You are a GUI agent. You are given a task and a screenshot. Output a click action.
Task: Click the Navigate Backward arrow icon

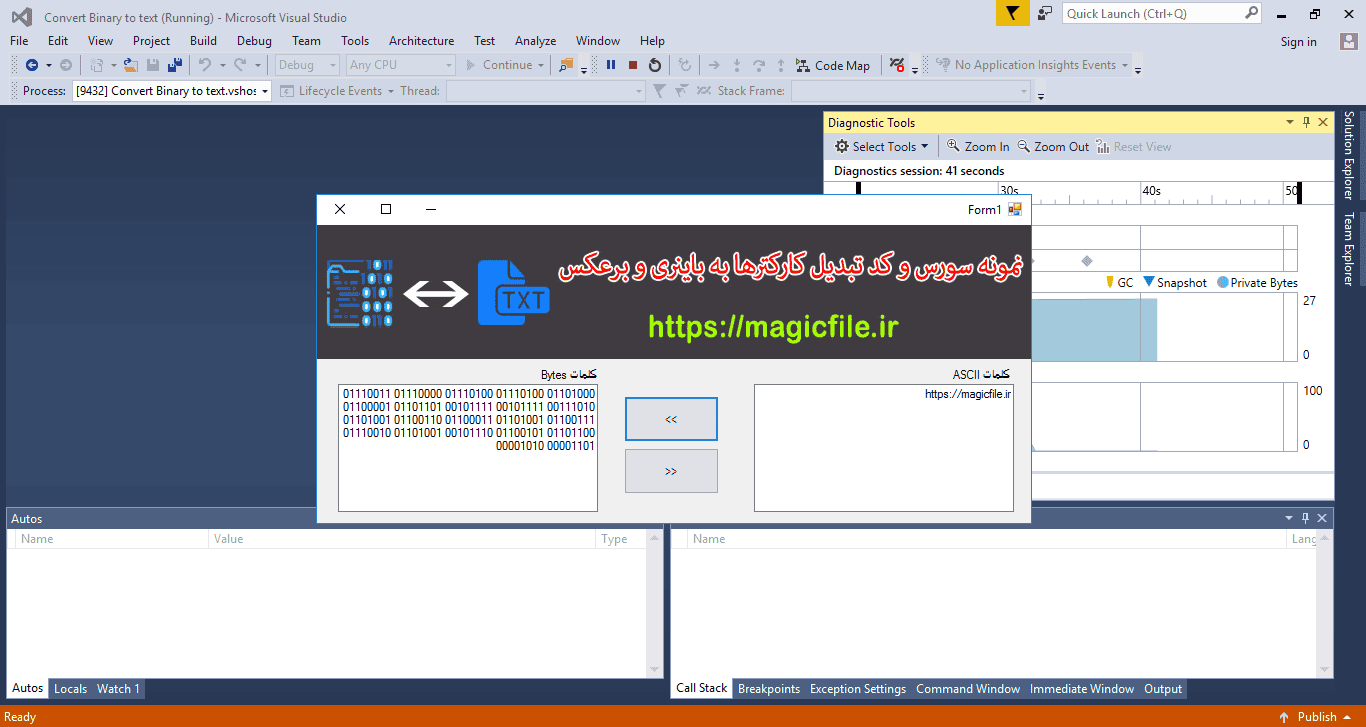(31, 65)
